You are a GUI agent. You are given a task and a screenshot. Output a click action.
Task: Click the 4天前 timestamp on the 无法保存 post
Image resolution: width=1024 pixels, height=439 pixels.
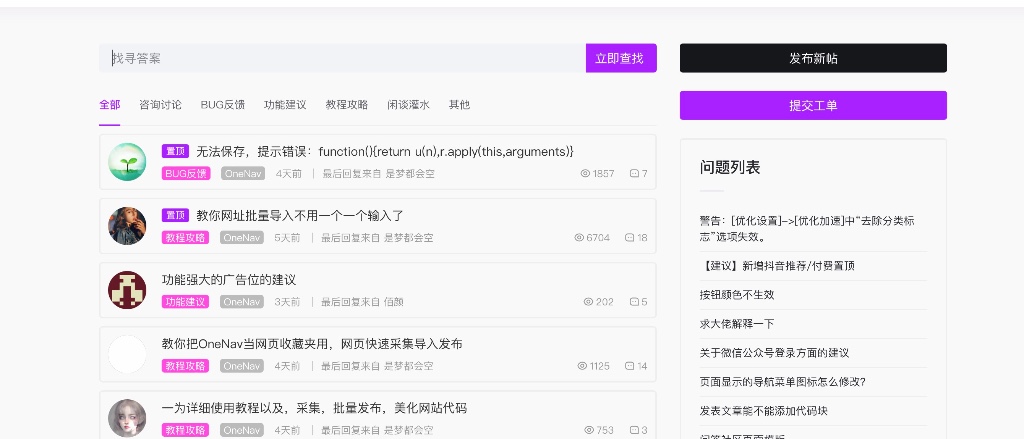pos(289,173)
